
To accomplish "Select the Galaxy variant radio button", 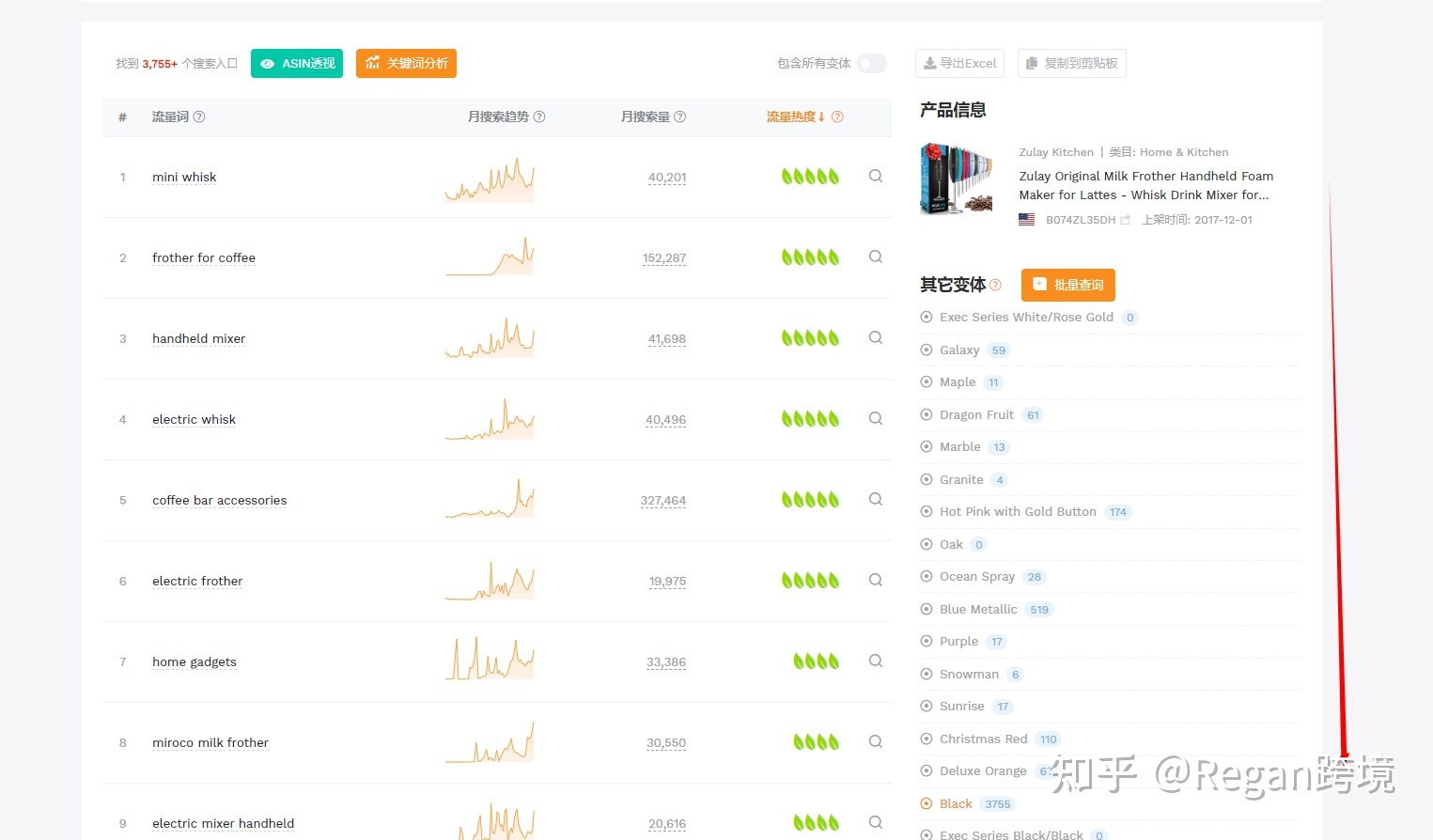I will pos(926,350).
